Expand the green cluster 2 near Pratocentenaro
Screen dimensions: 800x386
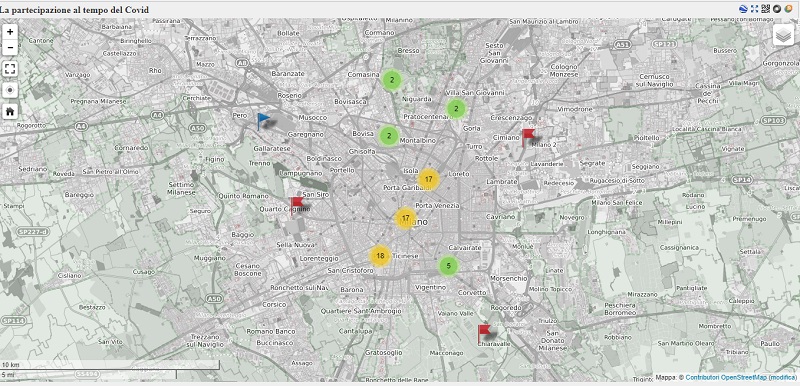(x=456, y=108)
